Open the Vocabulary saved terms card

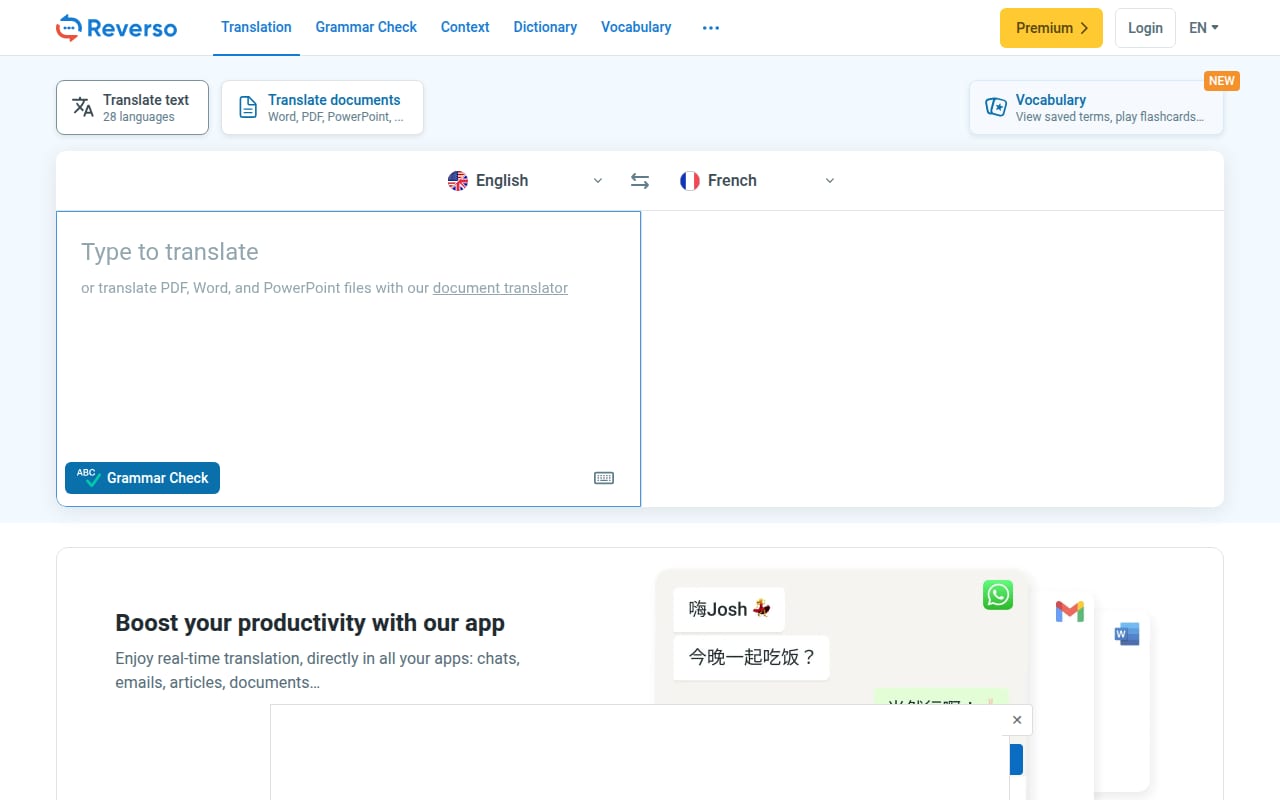[1096, 107]
